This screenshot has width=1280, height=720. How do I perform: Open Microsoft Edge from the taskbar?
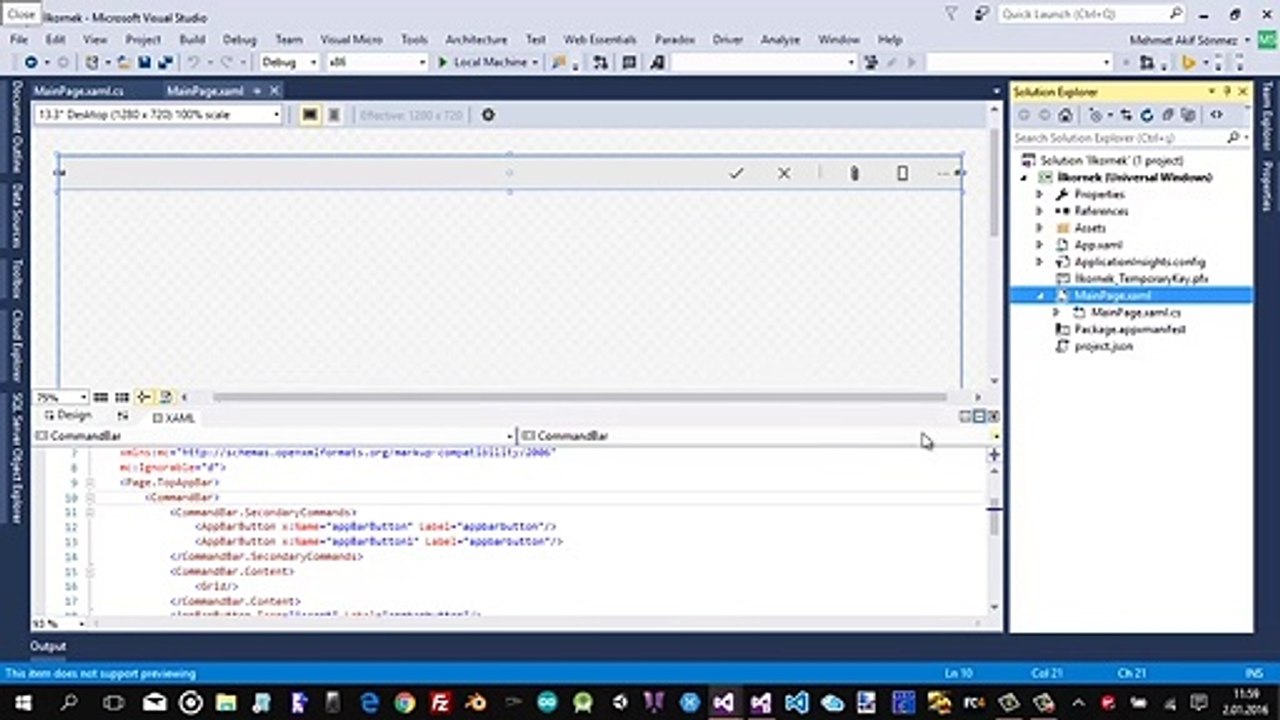pyautogui.click(x=368, y=702)
